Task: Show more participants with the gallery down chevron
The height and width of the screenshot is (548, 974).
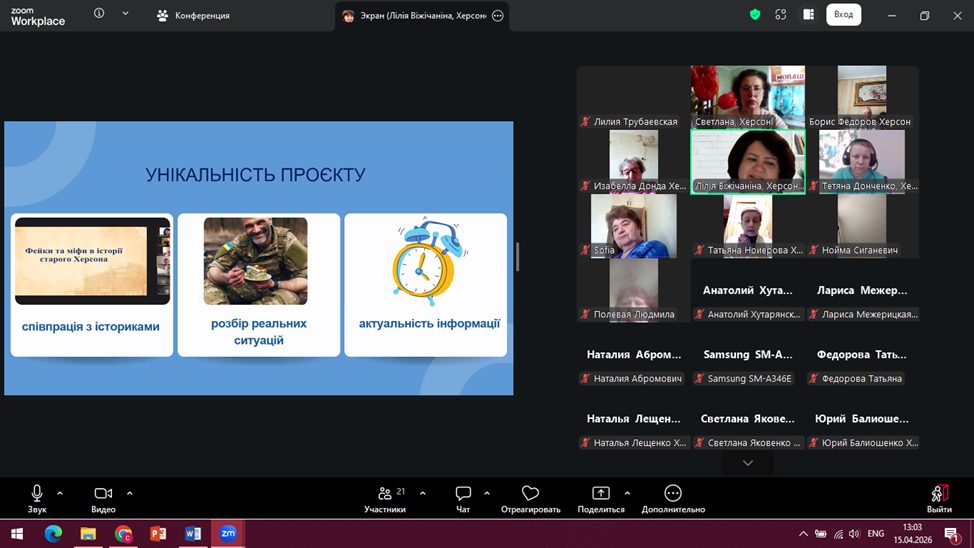Action: (x=747, y=463)
